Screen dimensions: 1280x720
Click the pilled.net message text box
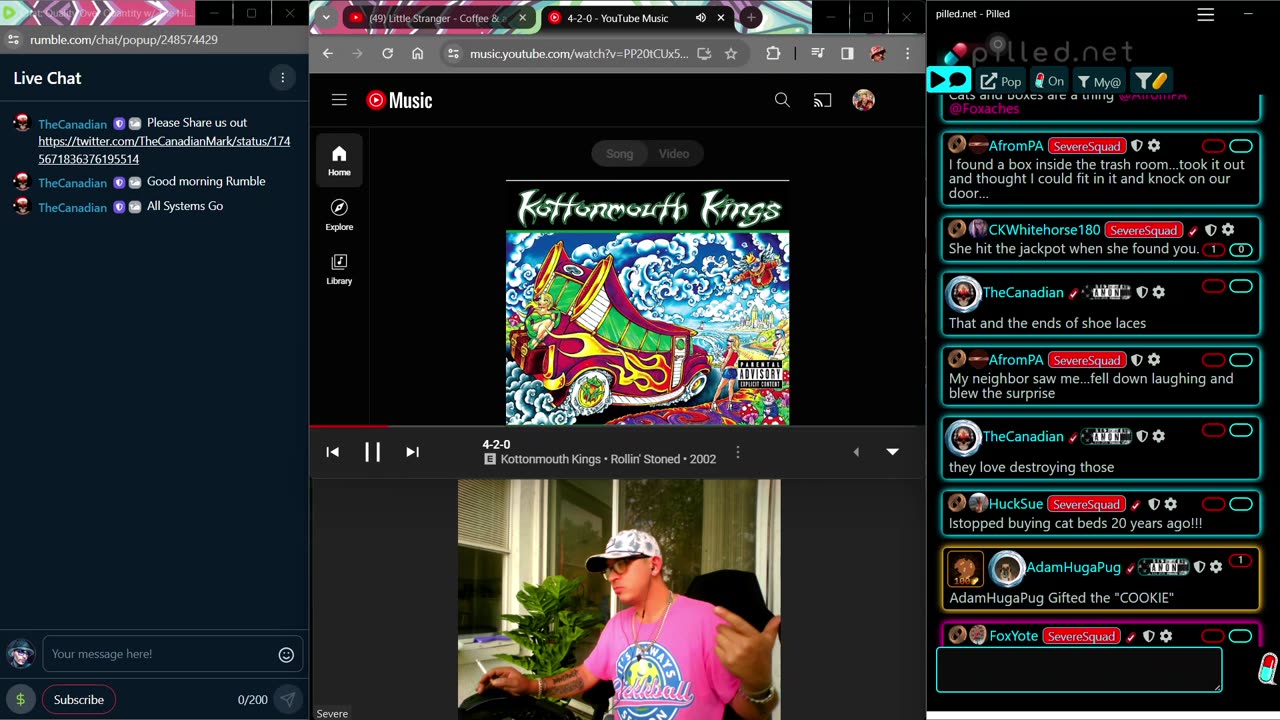1079,669
